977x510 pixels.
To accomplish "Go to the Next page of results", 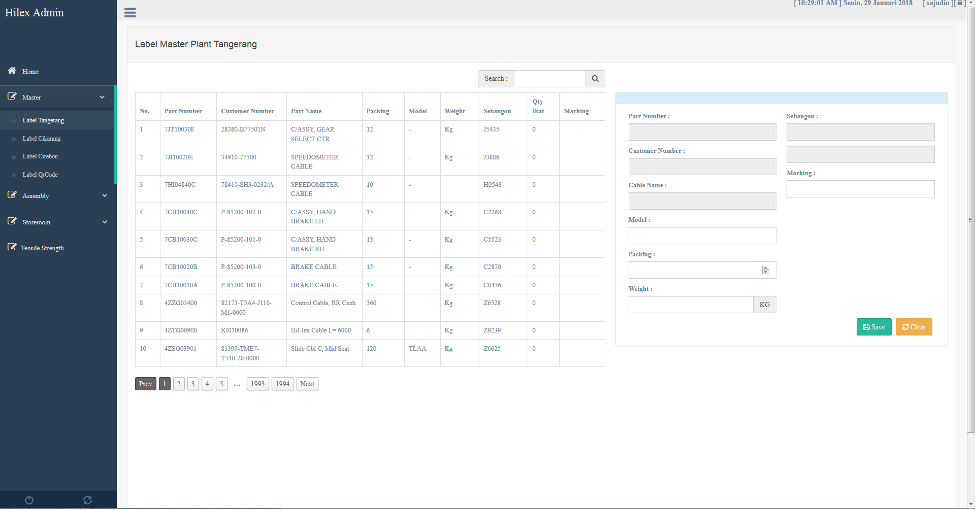I will 307,383.
